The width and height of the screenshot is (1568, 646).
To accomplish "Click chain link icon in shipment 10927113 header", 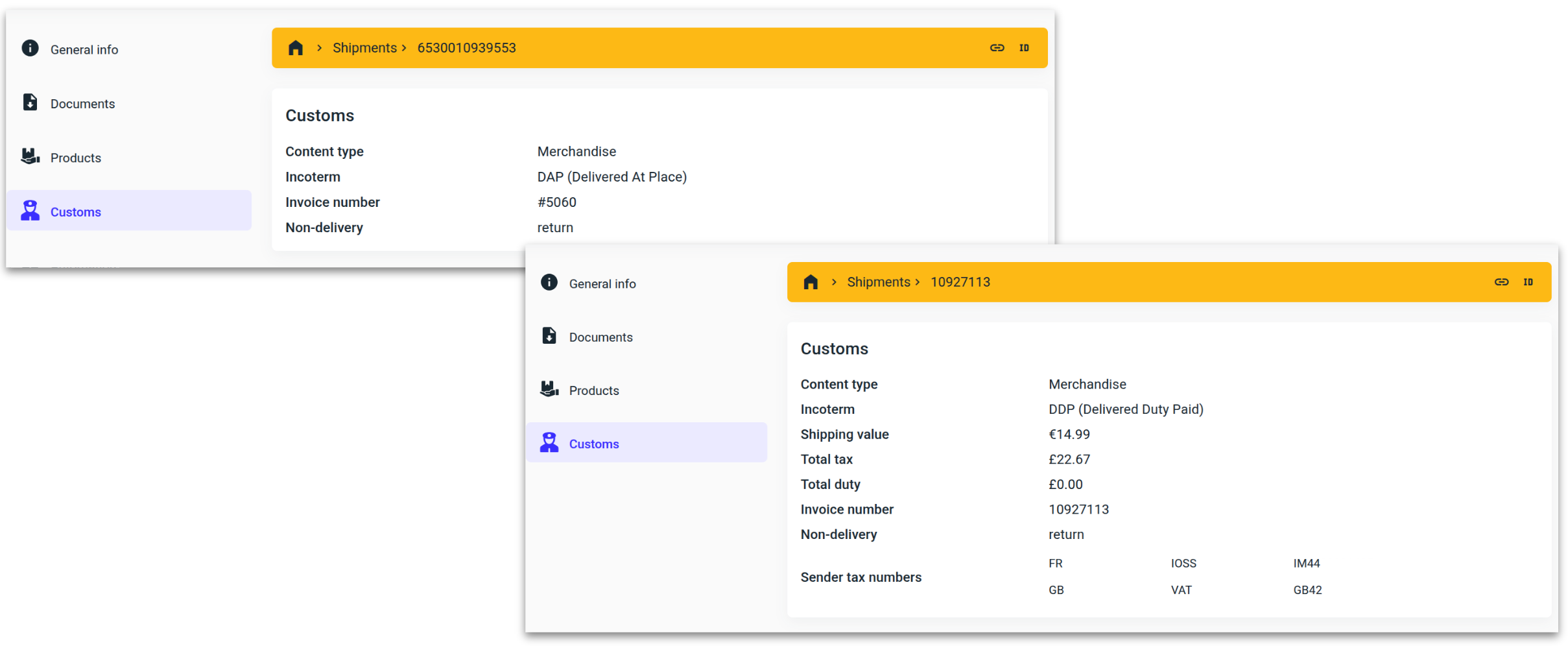I will [x=1501, y=282].
